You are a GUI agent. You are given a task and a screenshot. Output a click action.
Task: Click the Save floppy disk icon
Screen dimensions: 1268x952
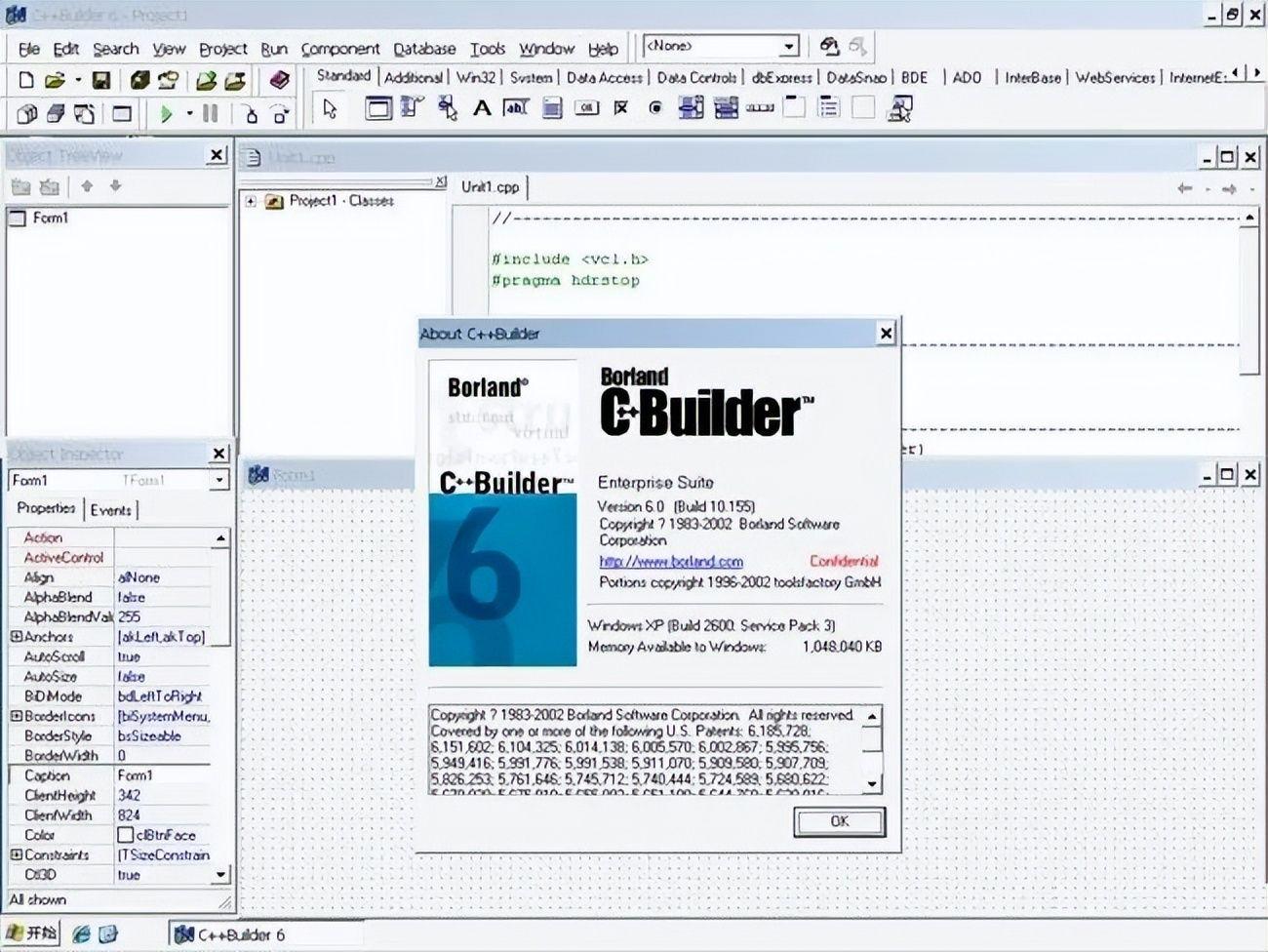point(100,80)
